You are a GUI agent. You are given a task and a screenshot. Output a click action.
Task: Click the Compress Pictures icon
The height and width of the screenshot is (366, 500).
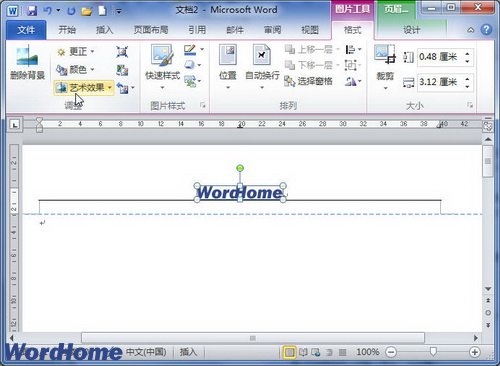click(x=122, y=52)
